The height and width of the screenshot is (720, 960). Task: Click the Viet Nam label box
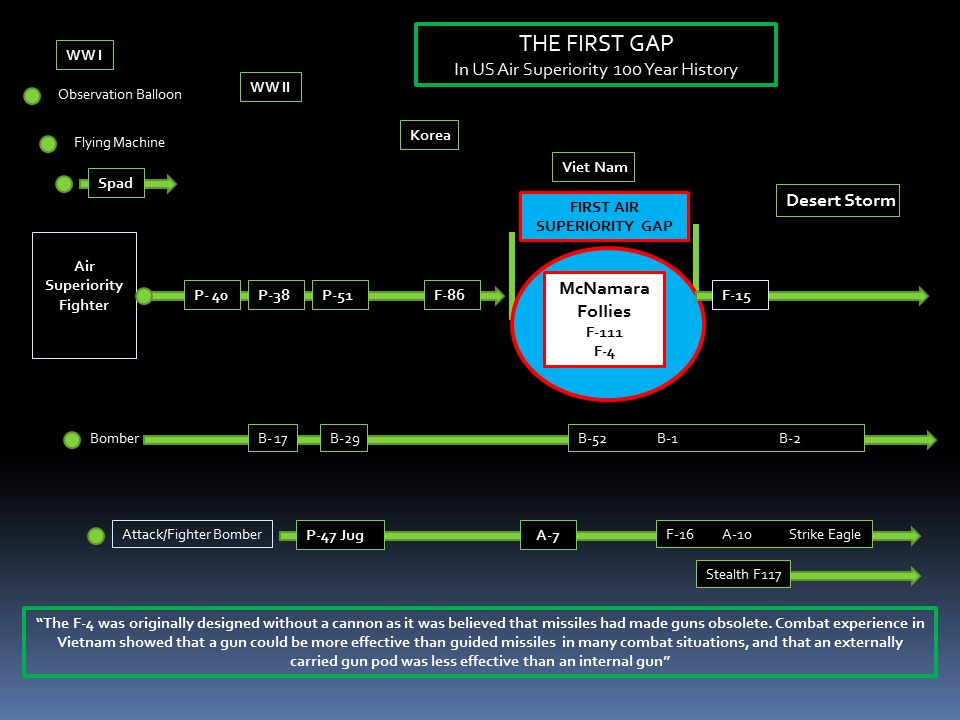pos(595,167)
